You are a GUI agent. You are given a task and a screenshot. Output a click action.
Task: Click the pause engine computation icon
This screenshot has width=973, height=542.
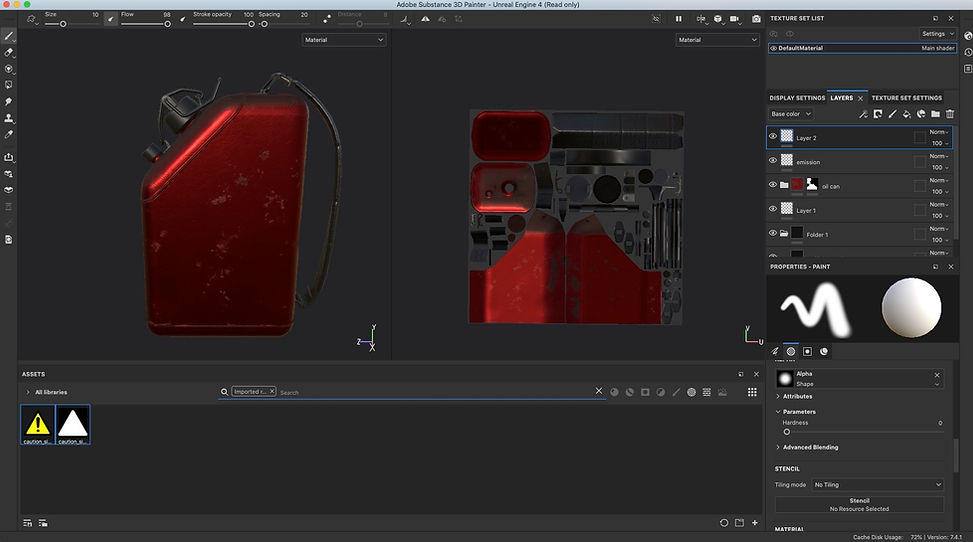[678, 19]
